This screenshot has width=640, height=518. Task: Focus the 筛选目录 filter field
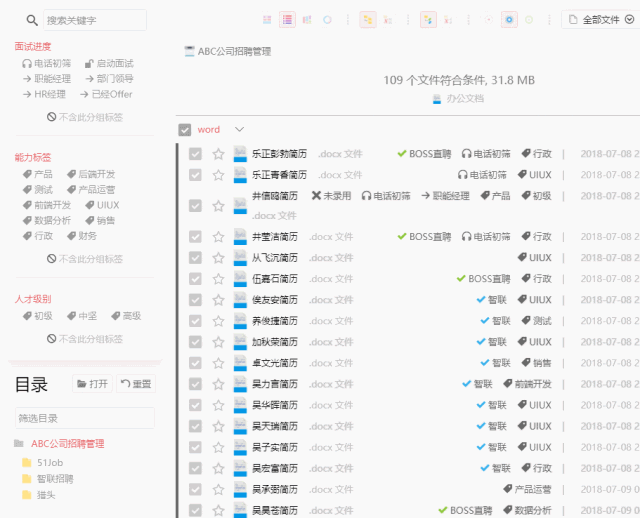pos(85,418)
